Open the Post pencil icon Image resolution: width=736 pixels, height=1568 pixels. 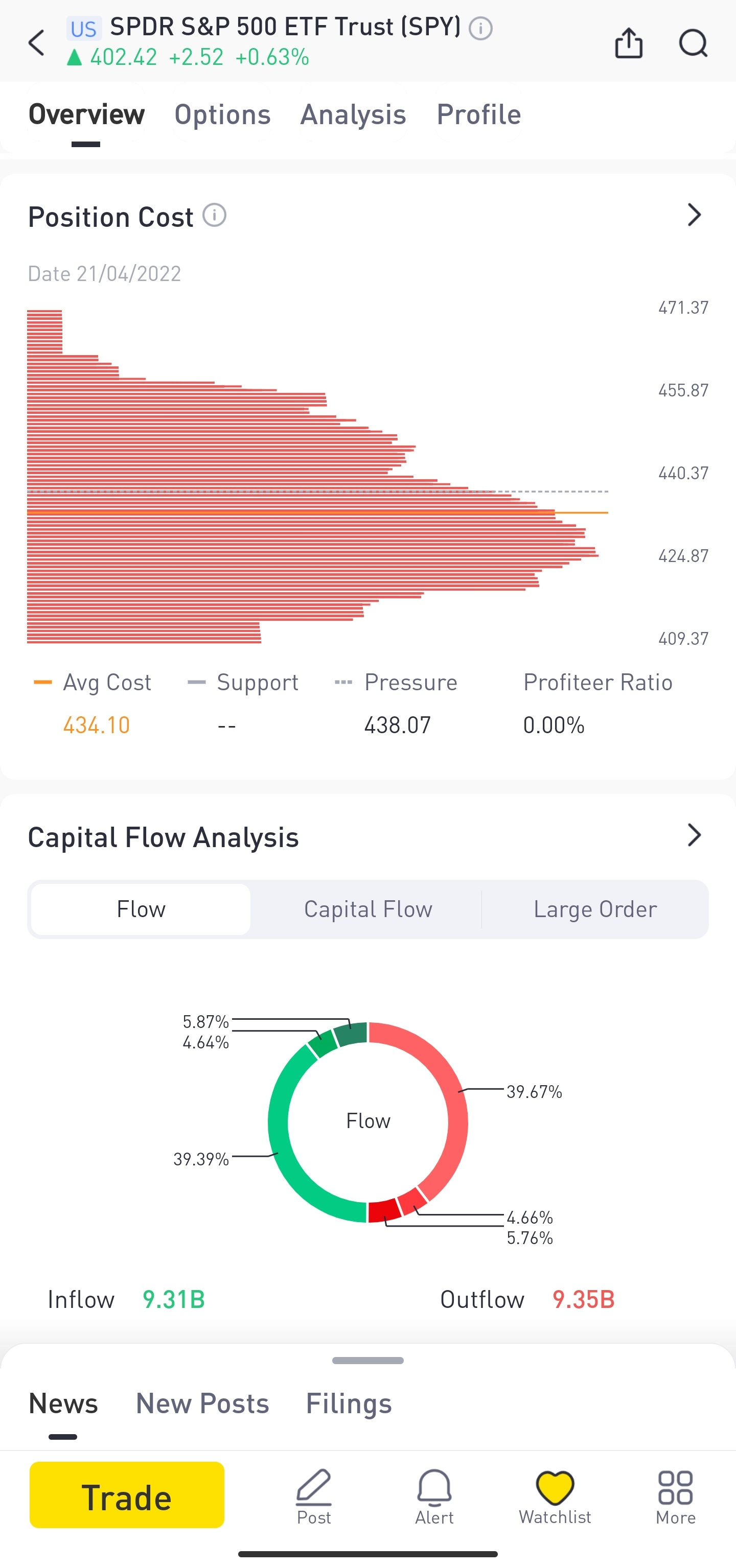point(313,1495)
